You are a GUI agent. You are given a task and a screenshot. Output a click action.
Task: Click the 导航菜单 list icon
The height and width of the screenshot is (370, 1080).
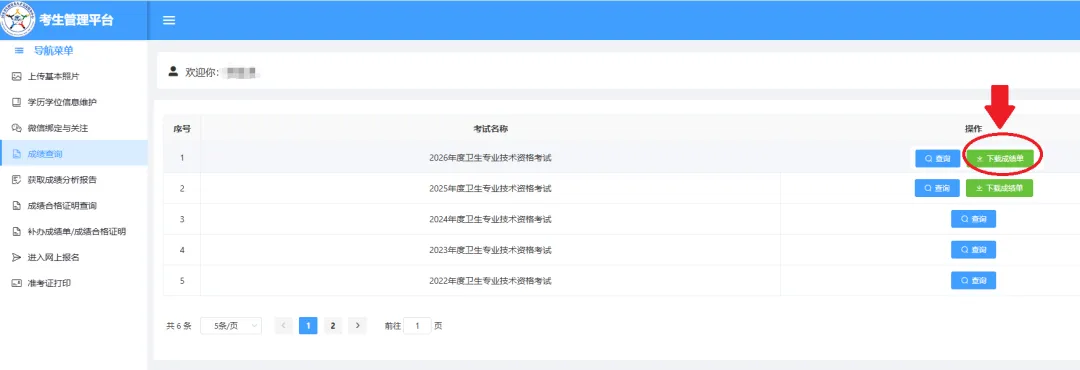click(x=19, y=50)
